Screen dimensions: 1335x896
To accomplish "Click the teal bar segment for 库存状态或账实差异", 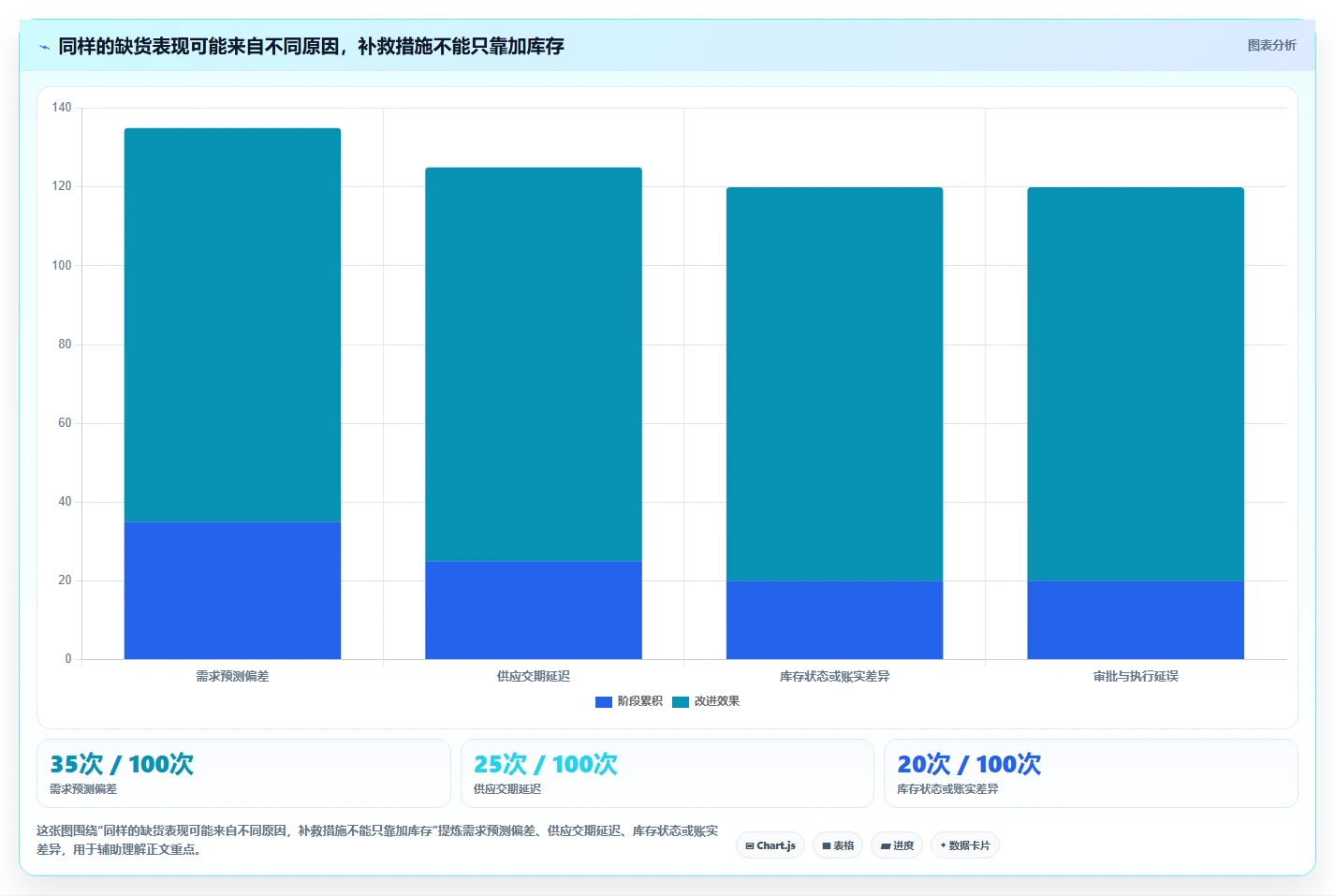I will coord(834,384).
